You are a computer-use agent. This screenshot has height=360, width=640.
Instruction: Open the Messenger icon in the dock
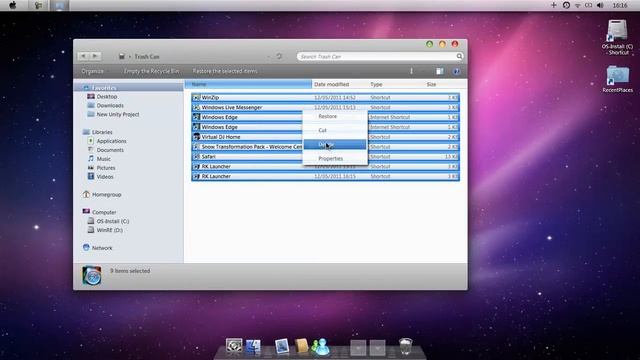coord(321,347)
